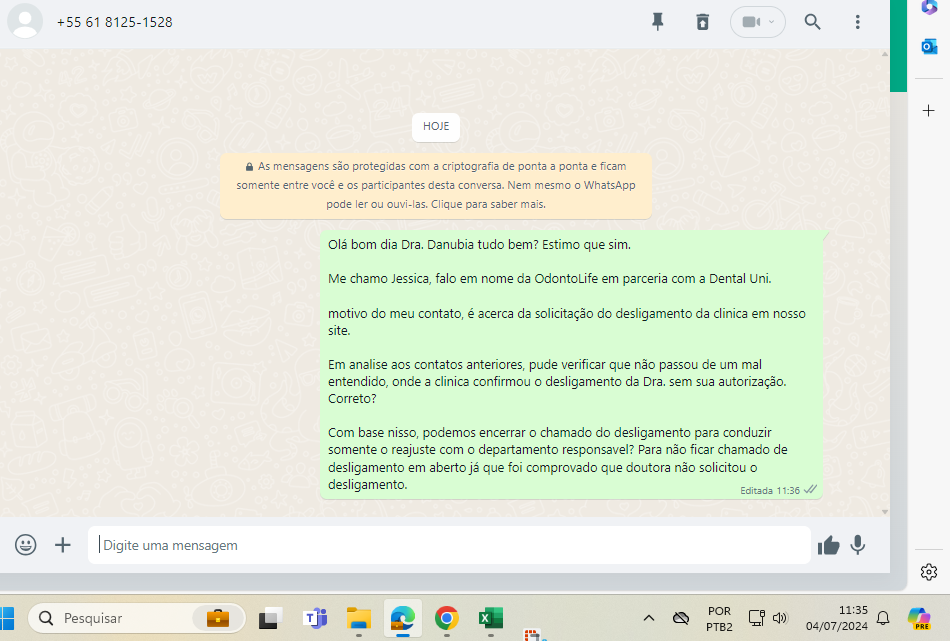
Task: Open Task View on the taskbar
Action: [270, 618]
